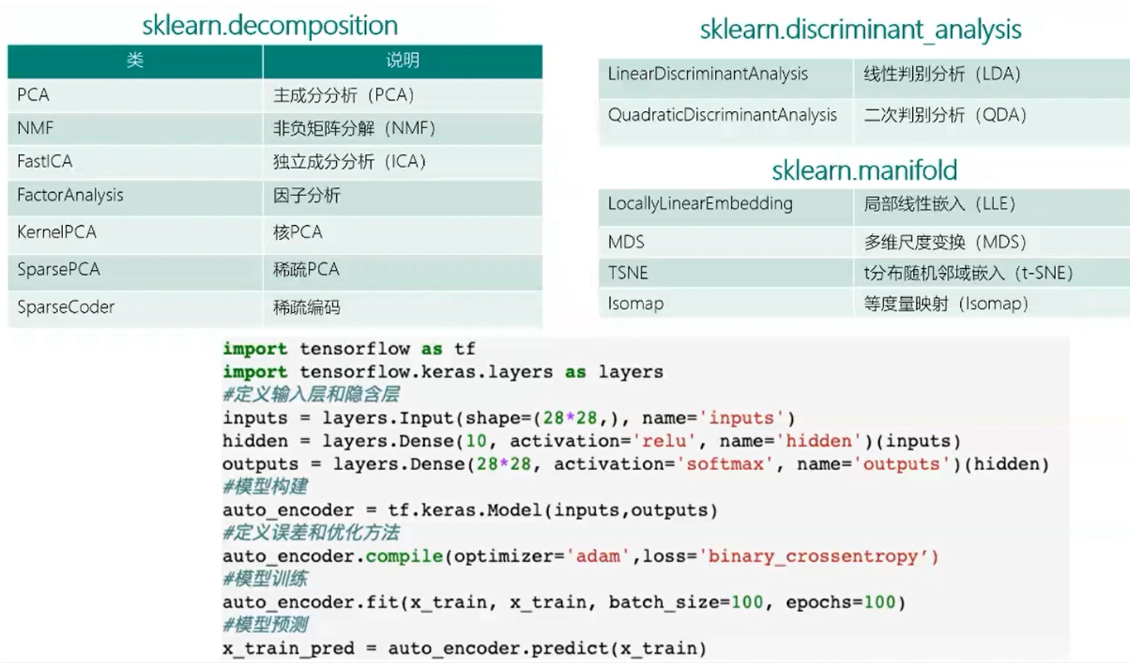1130x666 pixels.
Task: Click the #定义输入层和隐含层 comment
Action: (311, 394)
